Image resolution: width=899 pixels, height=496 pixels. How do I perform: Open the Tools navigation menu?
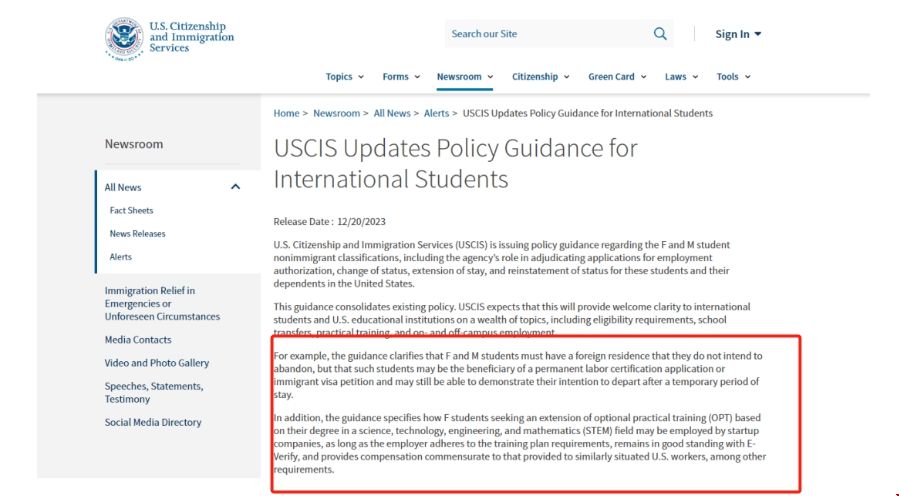pyautogui.click(x=733, y=77)
